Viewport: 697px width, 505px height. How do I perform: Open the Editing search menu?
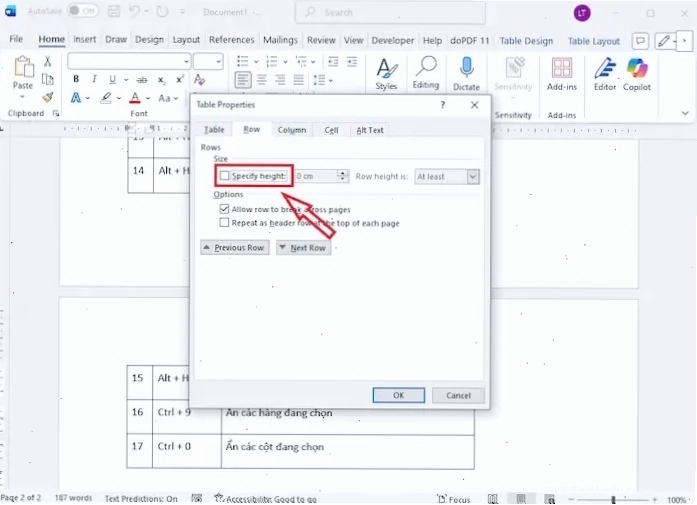(x=426, y=73)
